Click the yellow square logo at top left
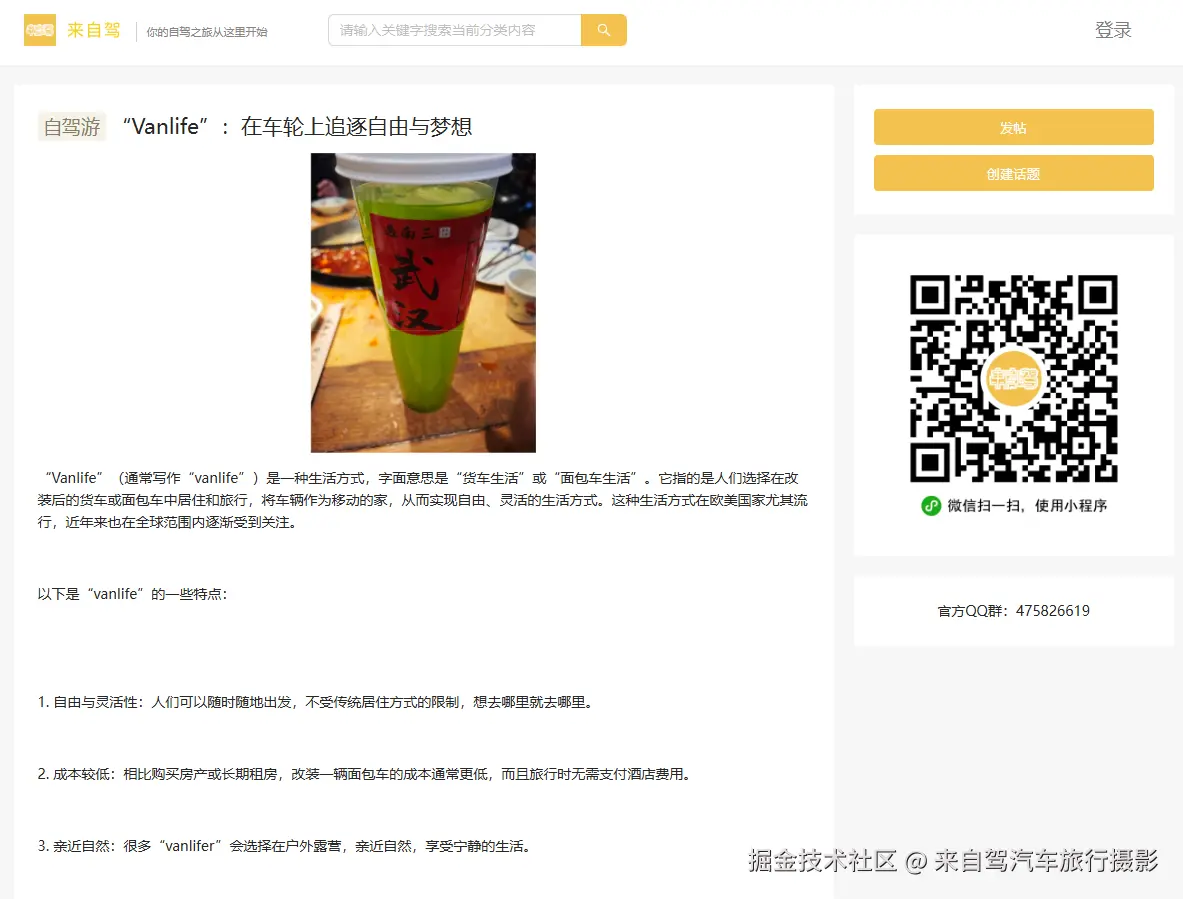Image resolution: width=1183 pixels, height=899 pixels. point(39,30)
